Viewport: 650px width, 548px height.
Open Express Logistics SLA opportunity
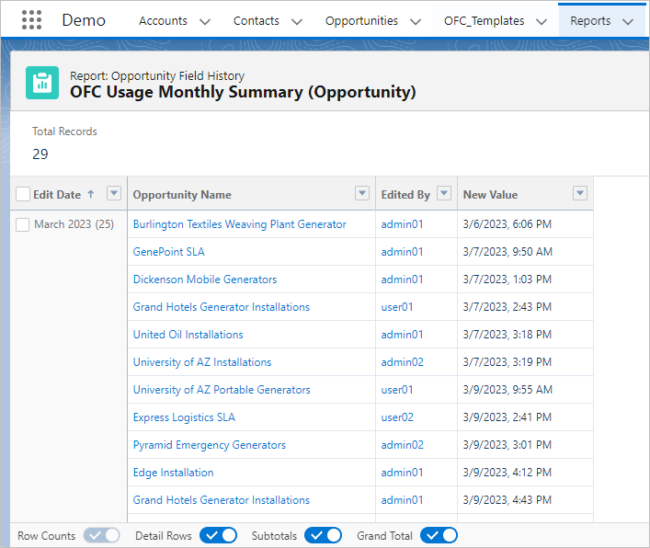[184, 417]
